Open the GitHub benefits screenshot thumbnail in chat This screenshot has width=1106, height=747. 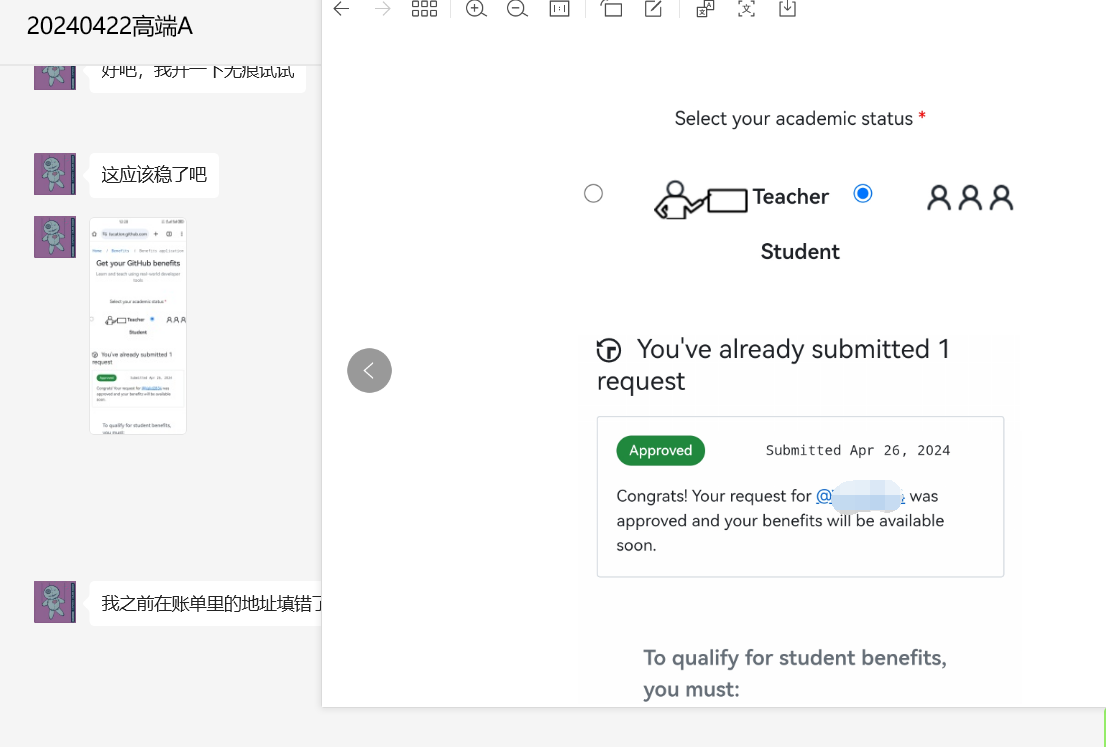pos(138,326)
